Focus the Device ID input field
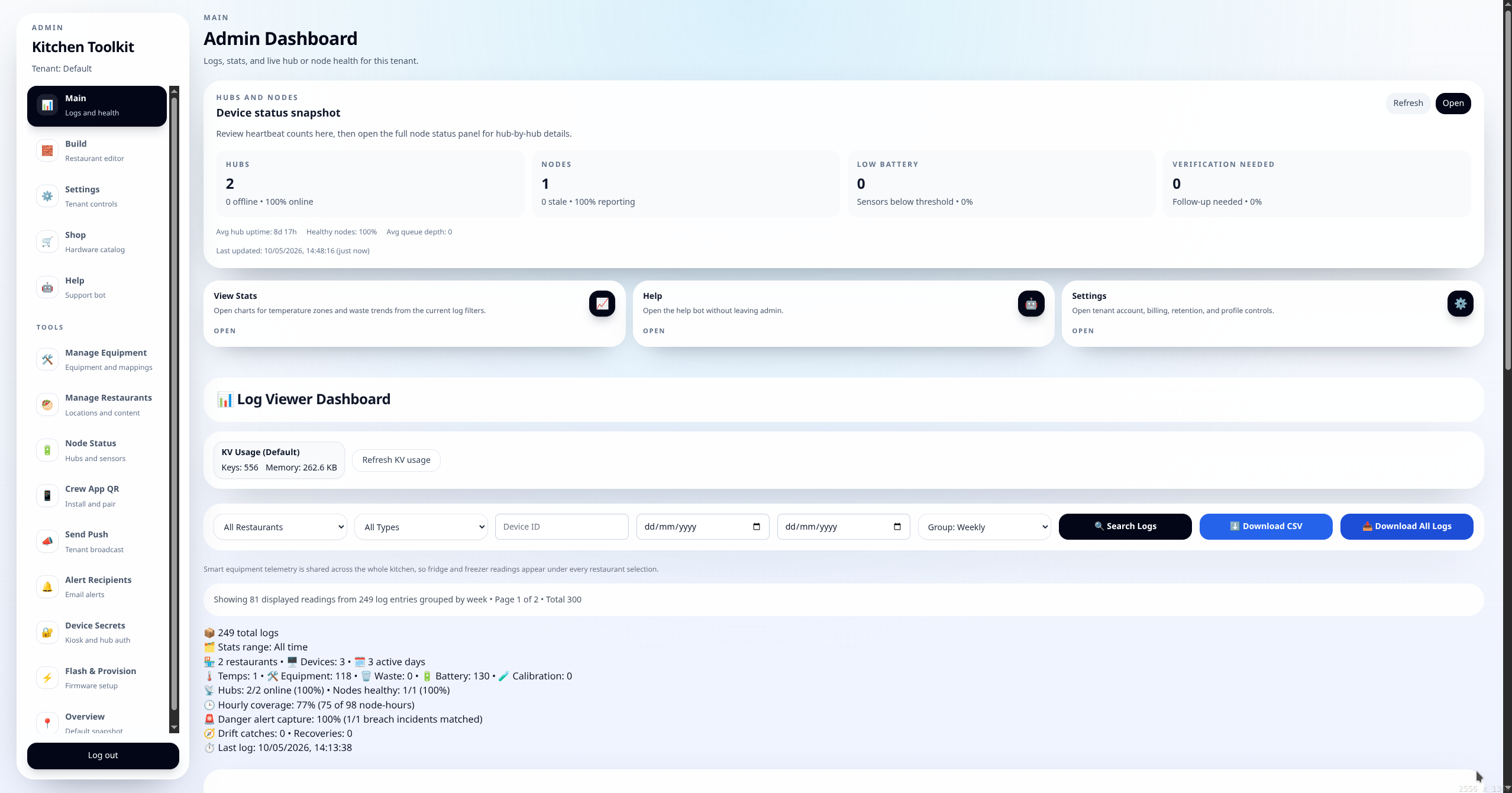 562,527
